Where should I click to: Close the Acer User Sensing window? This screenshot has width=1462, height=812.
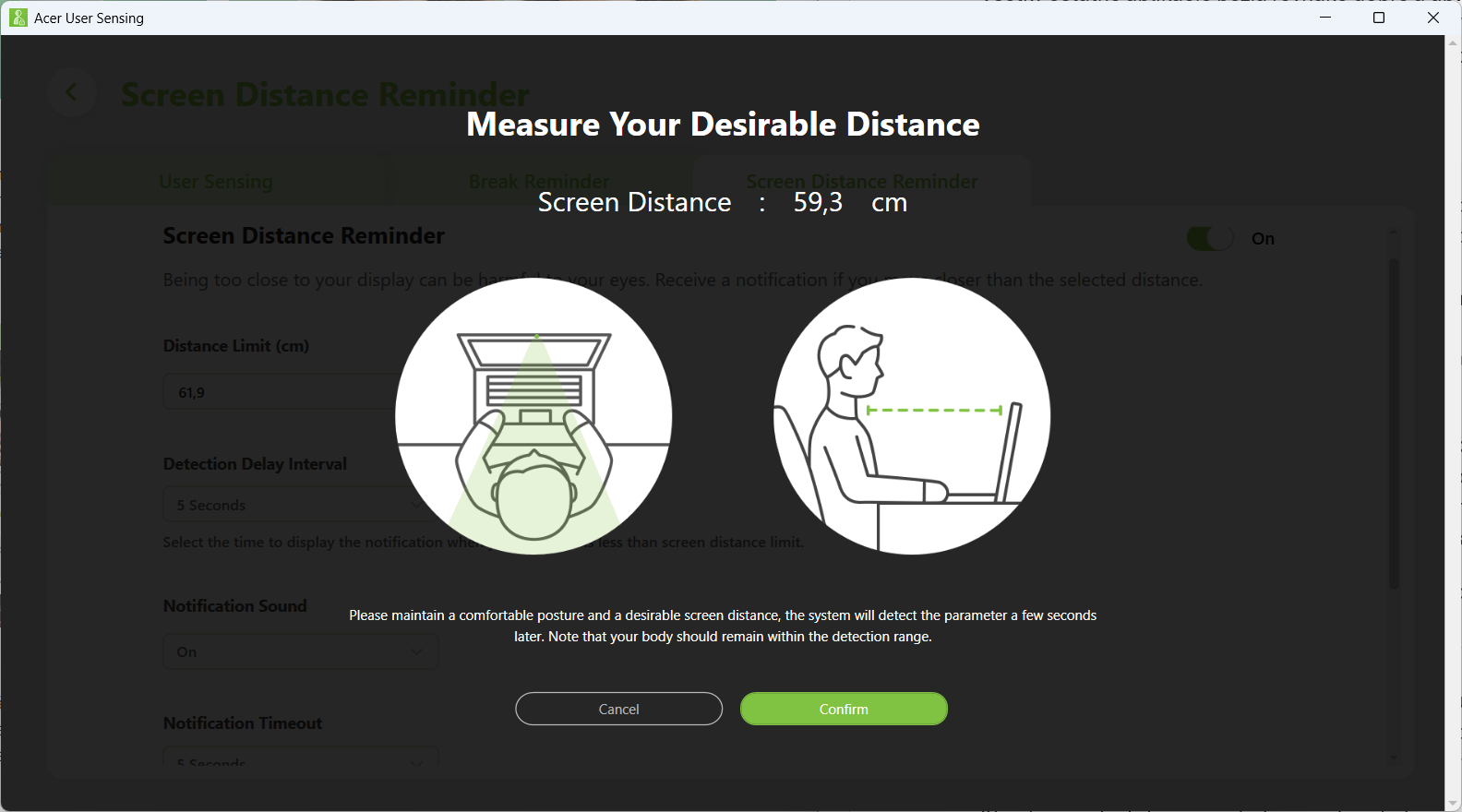1433,18
